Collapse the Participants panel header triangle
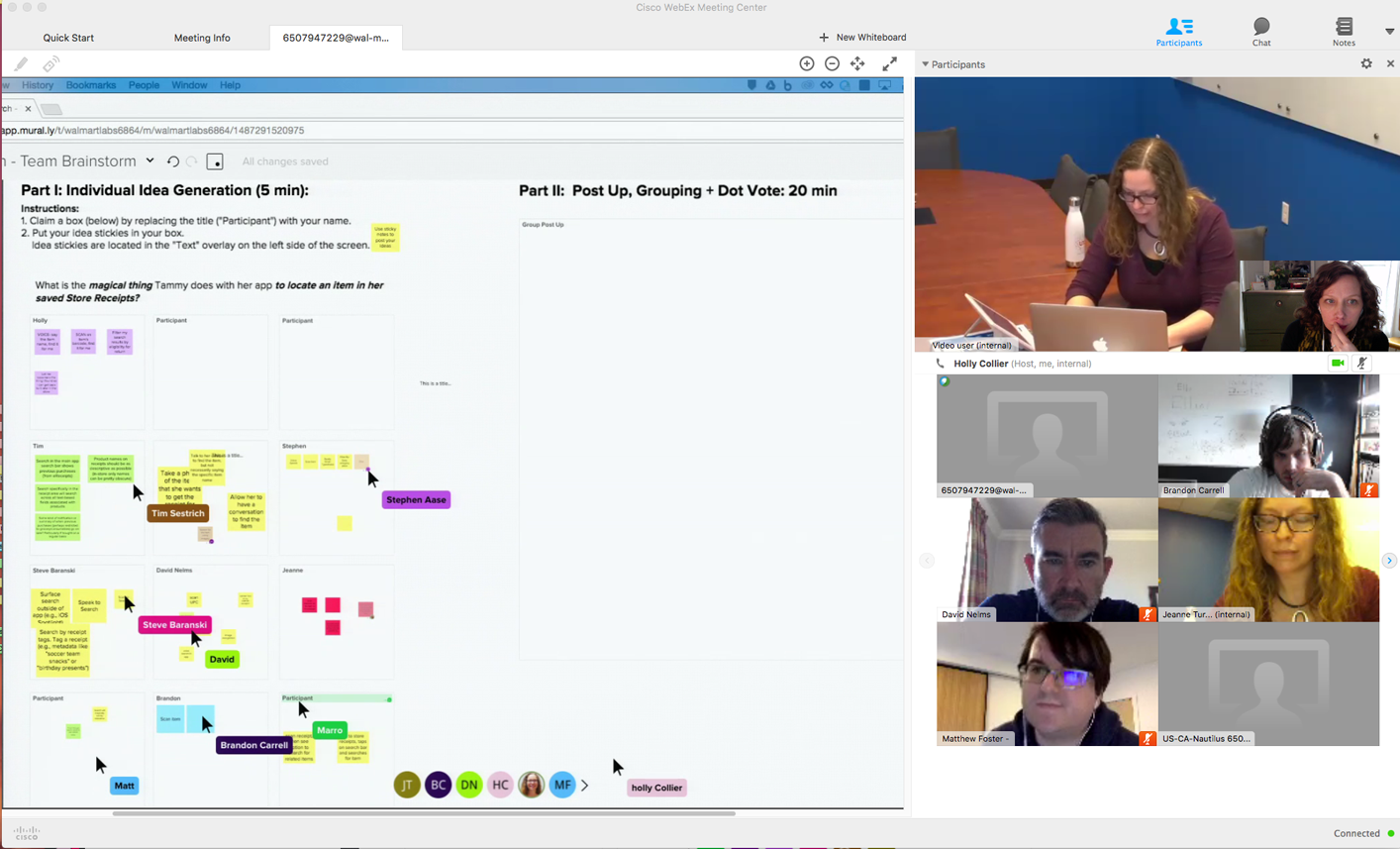 tap(925, 64)
